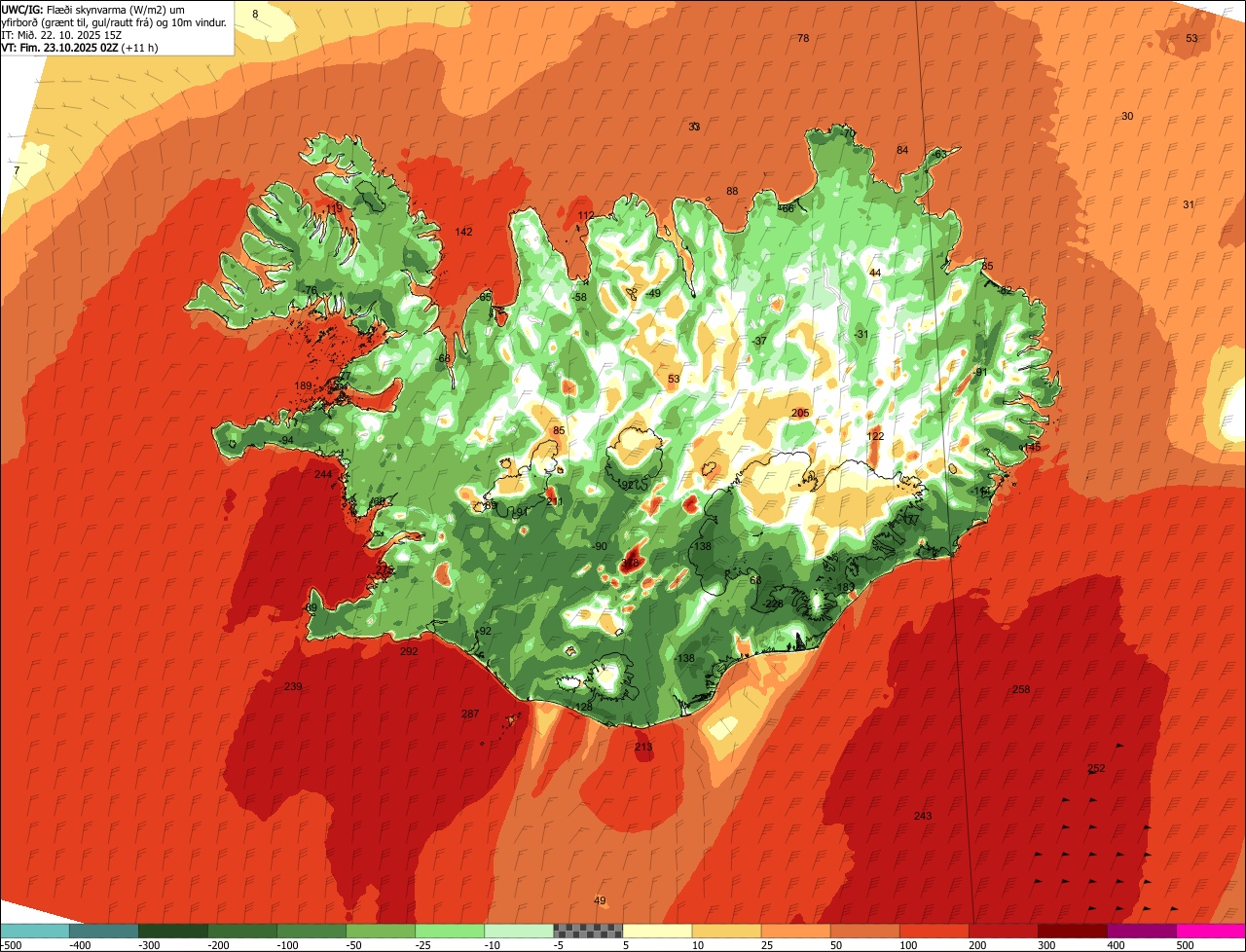The image size is (1246, 952).
Task: Click the title line 'UWC/IG: Flæði skynvarma (W/m2) um'
Action: 93,10
